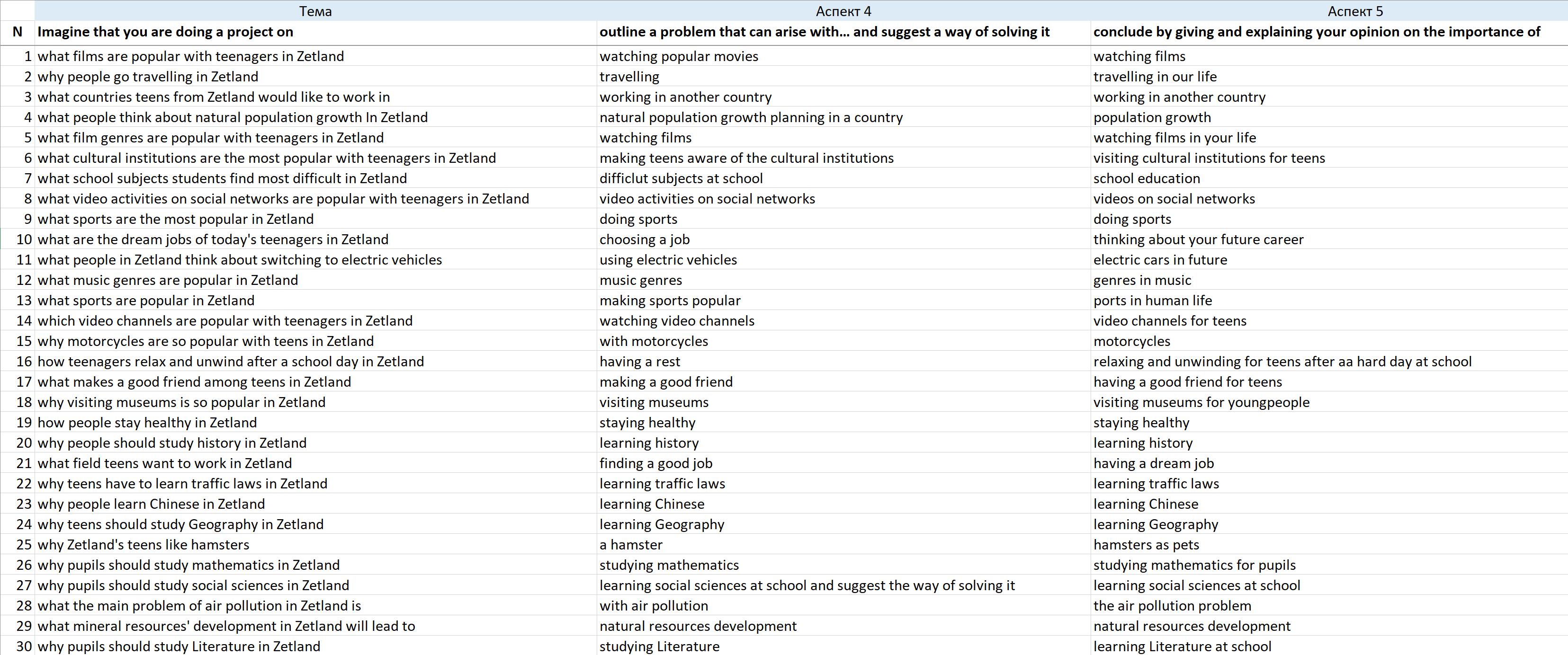Click 'why people go travelling in Zetland' cell
1568x655 pixels.
tap(315, 77)
